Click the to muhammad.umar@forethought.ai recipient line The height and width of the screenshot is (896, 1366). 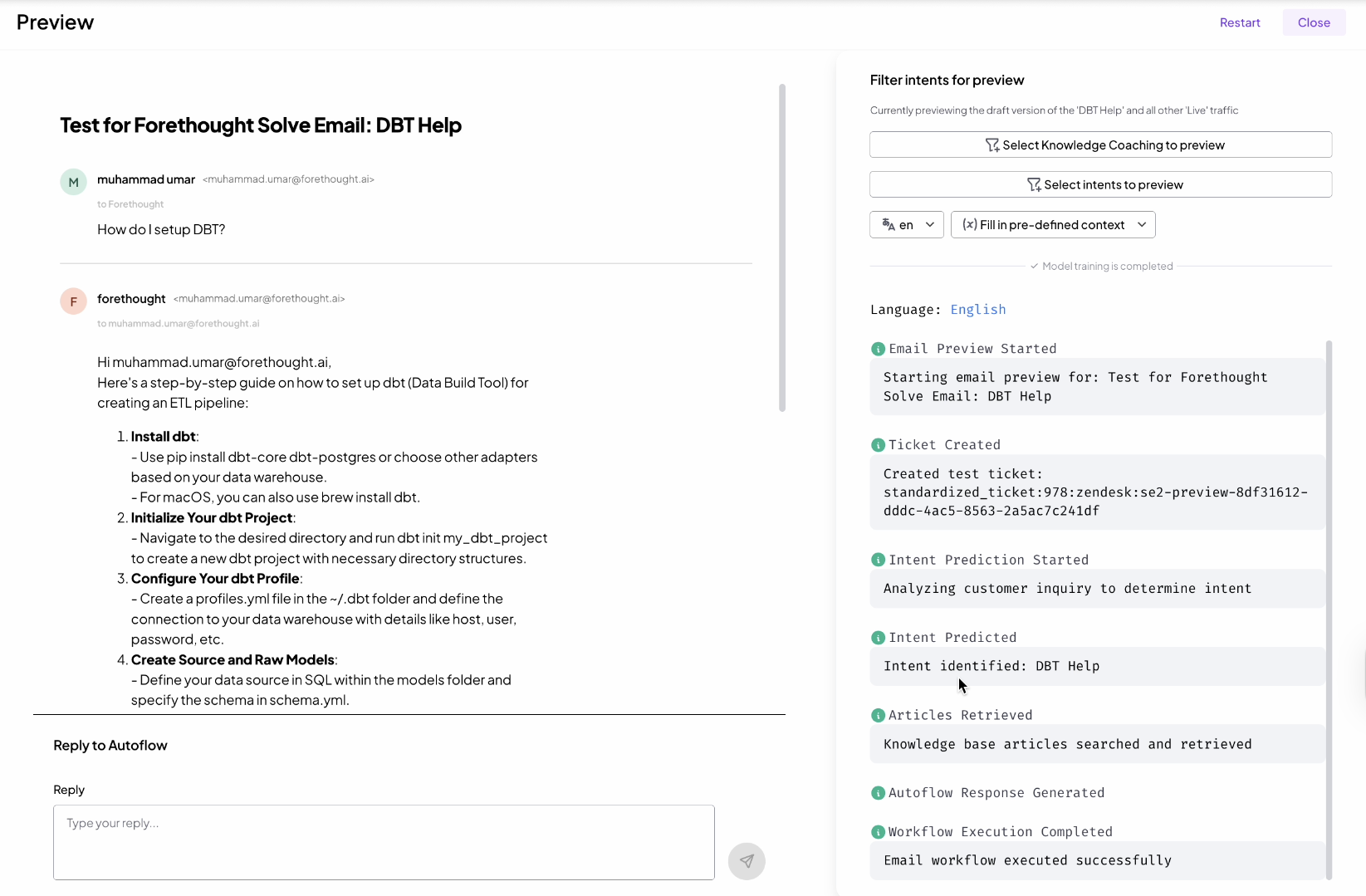179,324
